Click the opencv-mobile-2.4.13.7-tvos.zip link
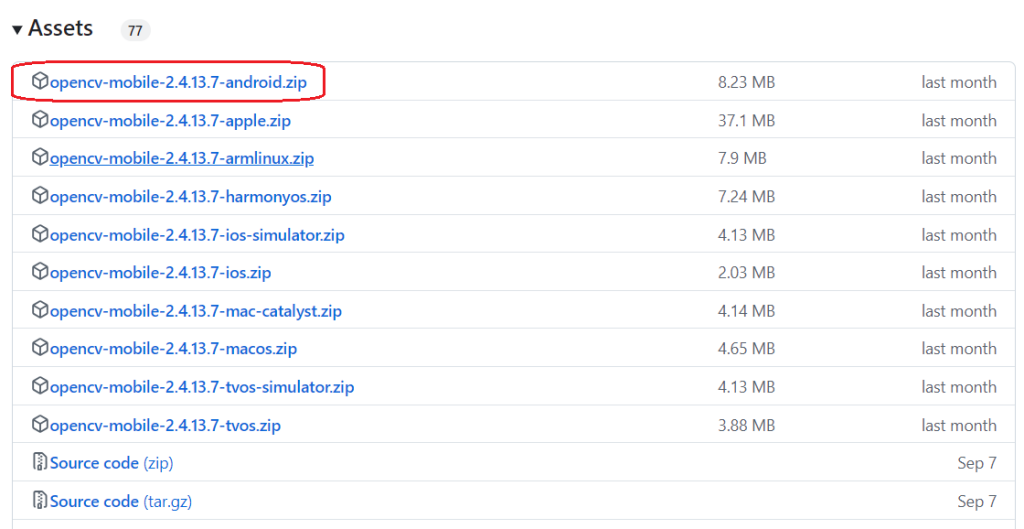This screenshot has width=1024, height=529. click(x=165, y=425)
